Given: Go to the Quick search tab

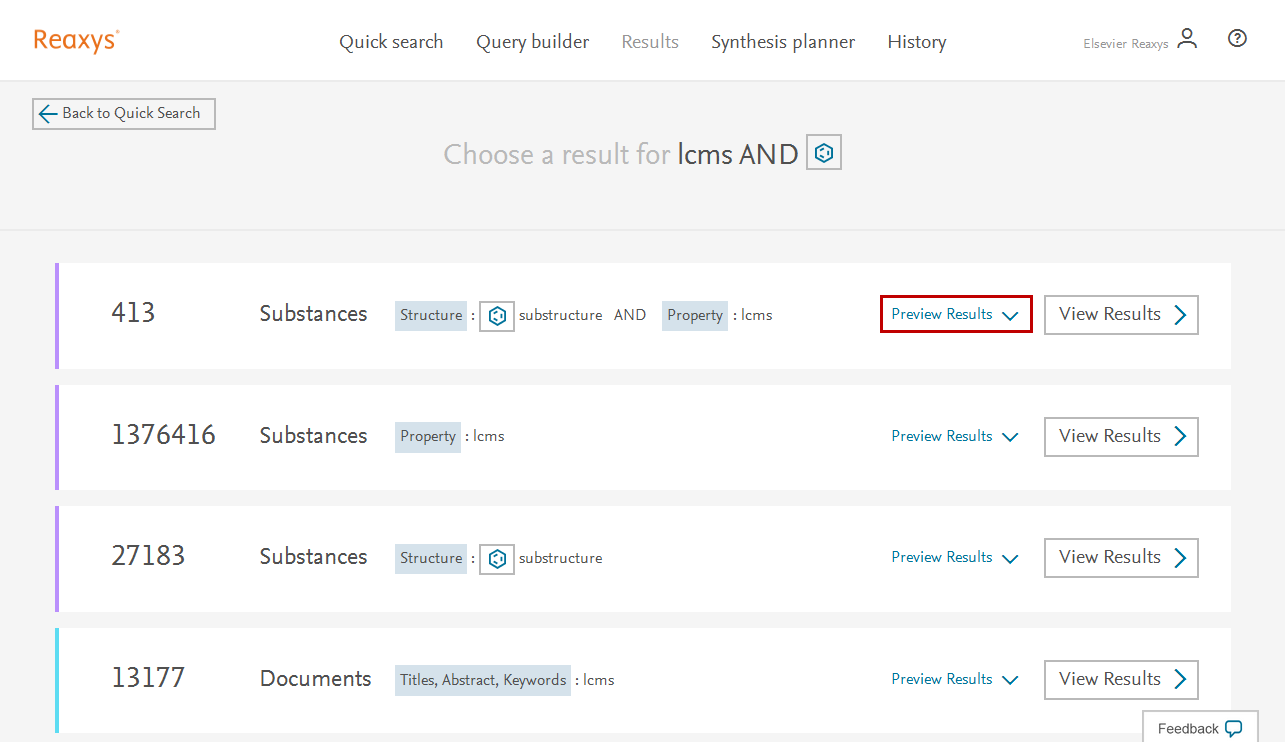Looking at the screenshot, I should coord(391,42).
